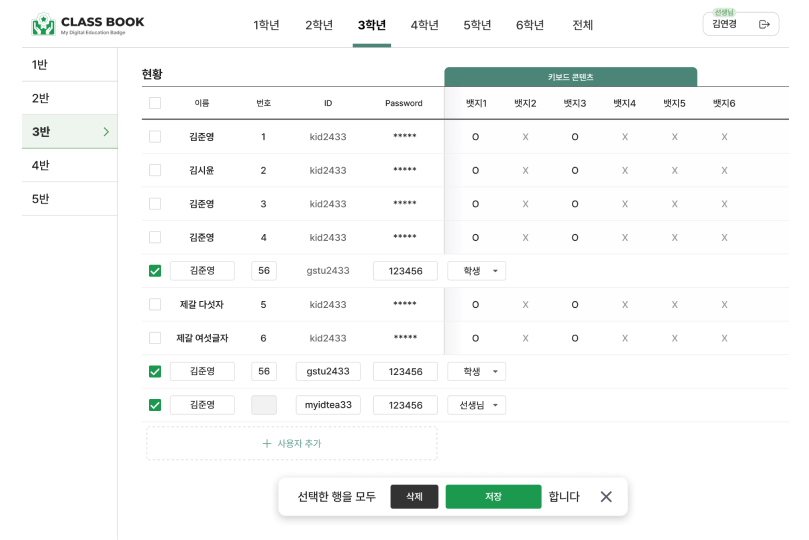Click the Class Book logo icon

[43, 25]
